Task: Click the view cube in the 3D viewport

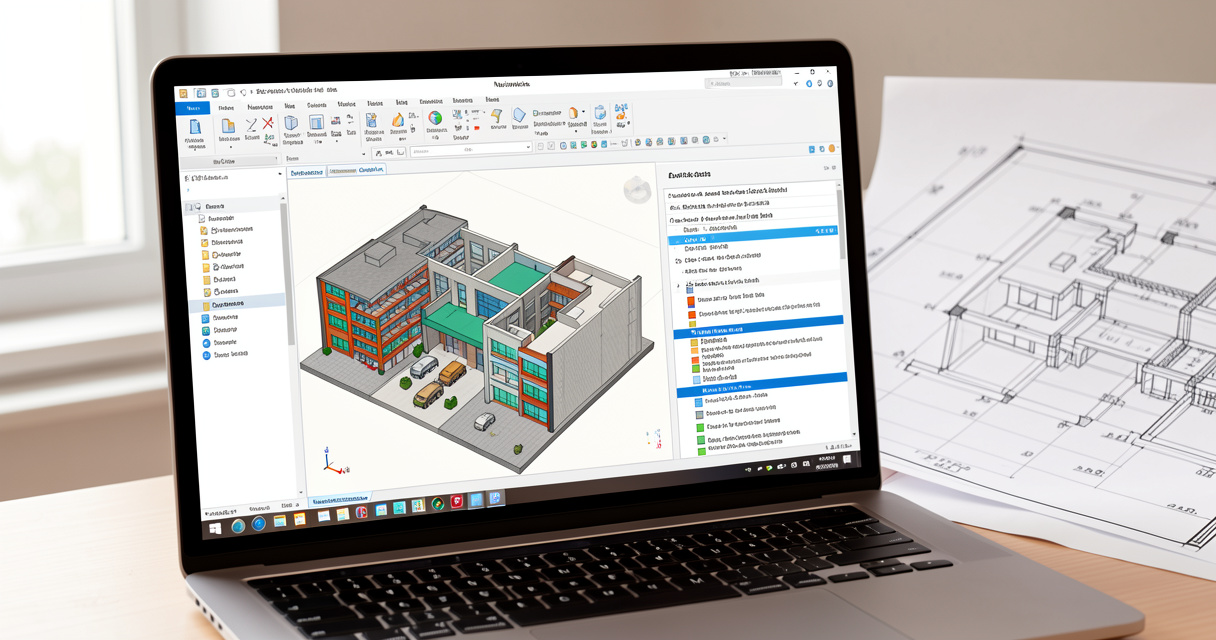Action: coord(637,190)
